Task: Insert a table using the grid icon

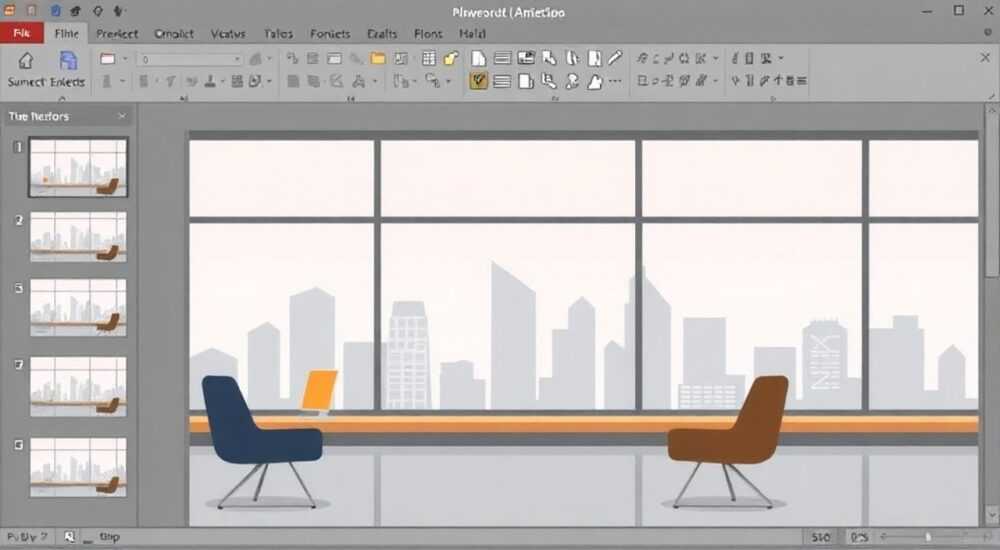Action: coord(429,59)
